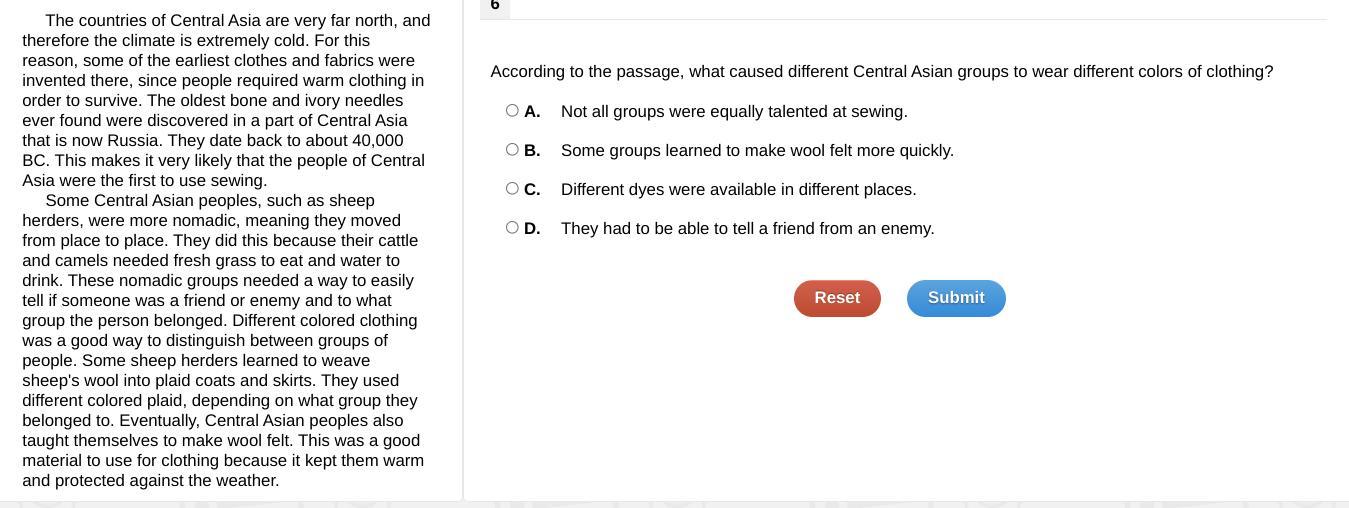The width and height of the screenshot is (1349, 508).
Task: Click answer text about different dyes available
Action: pyautogui.click(x=738, y=190)
